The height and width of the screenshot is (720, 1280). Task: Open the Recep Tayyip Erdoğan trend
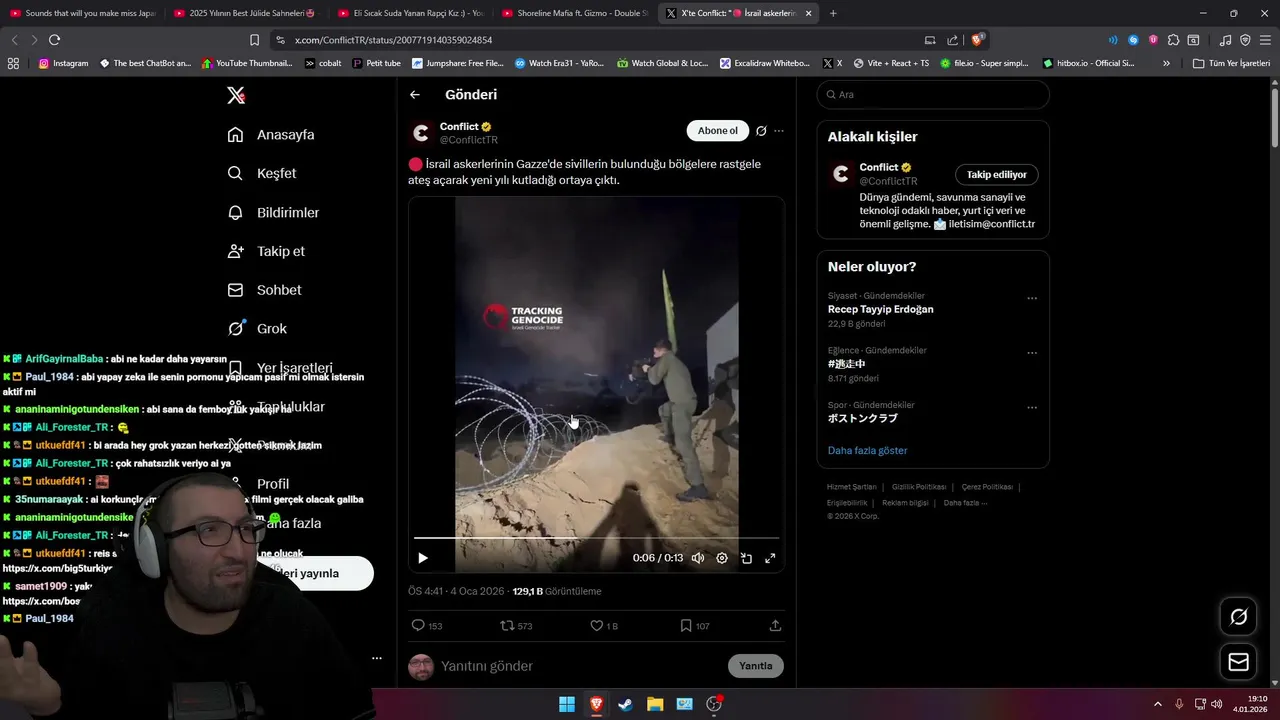click(x=880, y=309)
